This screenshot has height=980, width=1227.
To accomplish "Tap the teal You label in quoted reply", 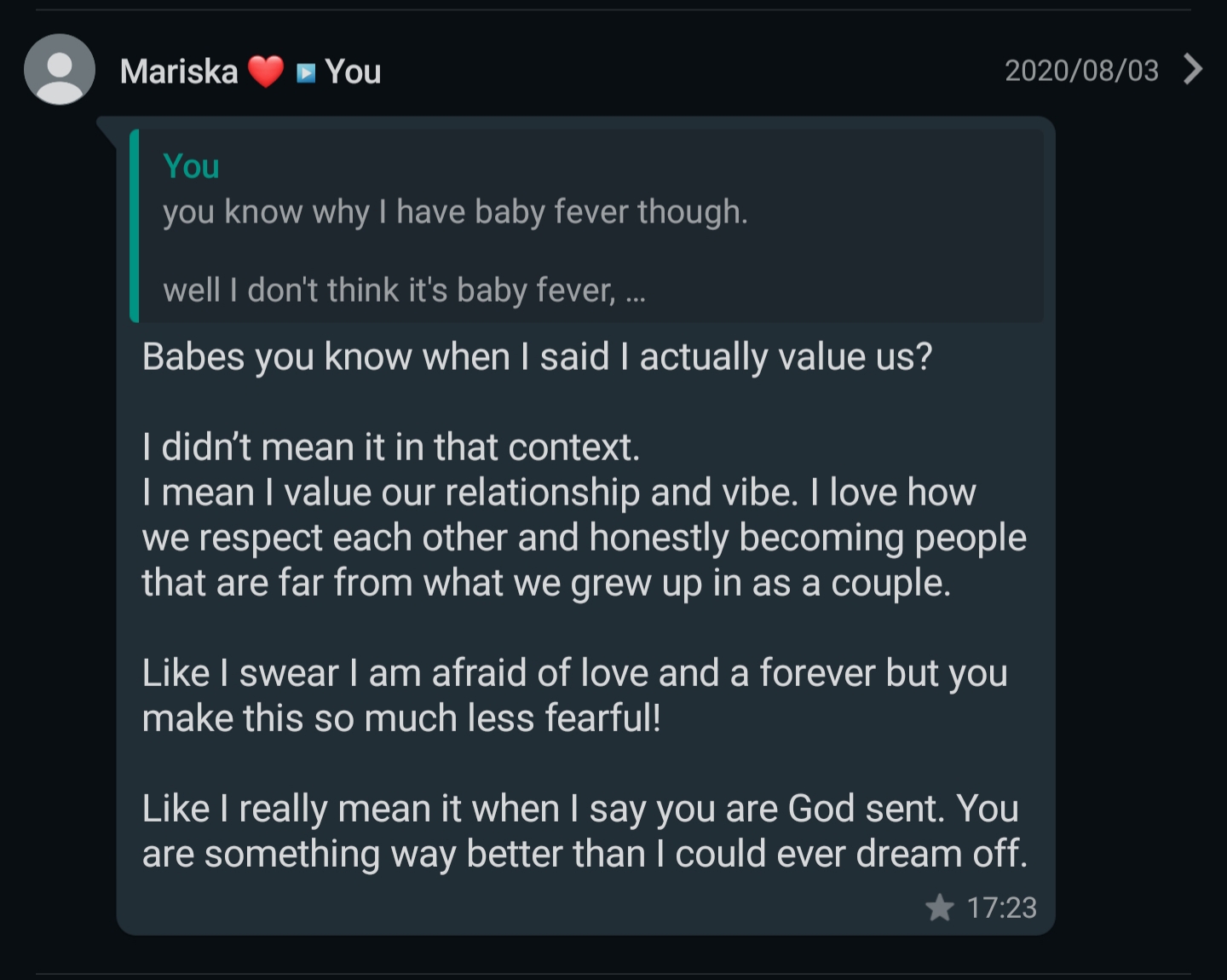I will click(x=191, y=166).
